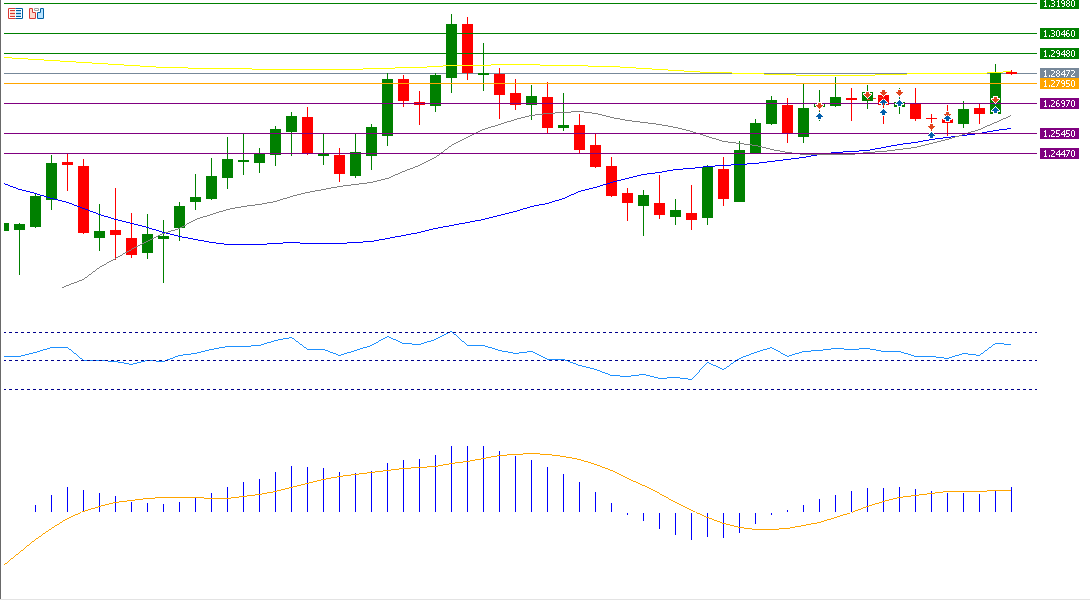Select the 1.30460 price level label
Viewport: 1090px width, 600px height.
(1058, 33)
